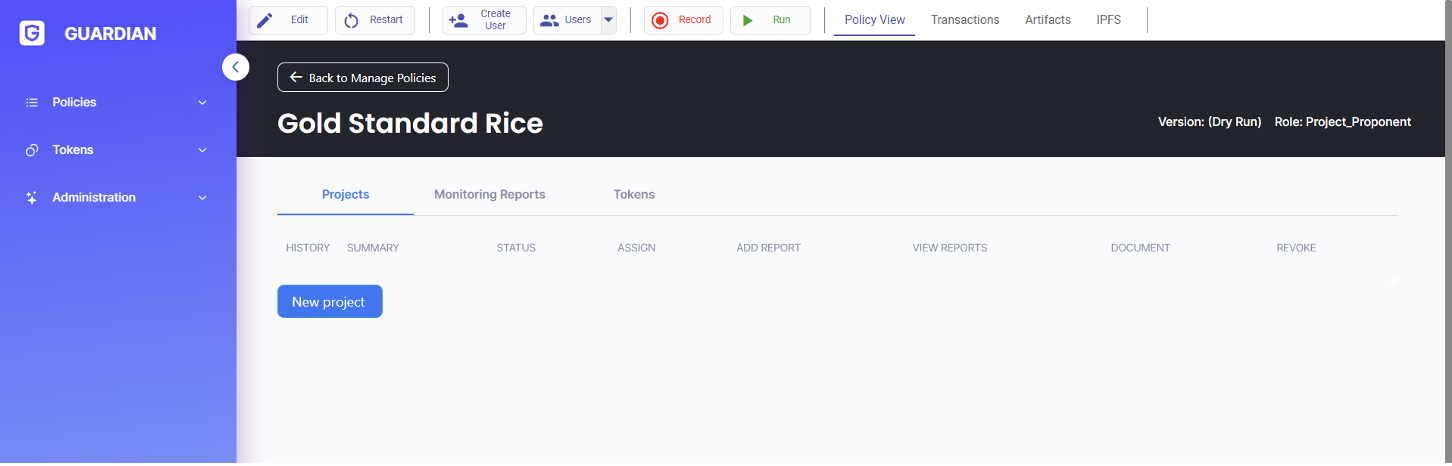Open the Artifacts view
Viewport: 1452px width, 466px height.
point(1047,20)
